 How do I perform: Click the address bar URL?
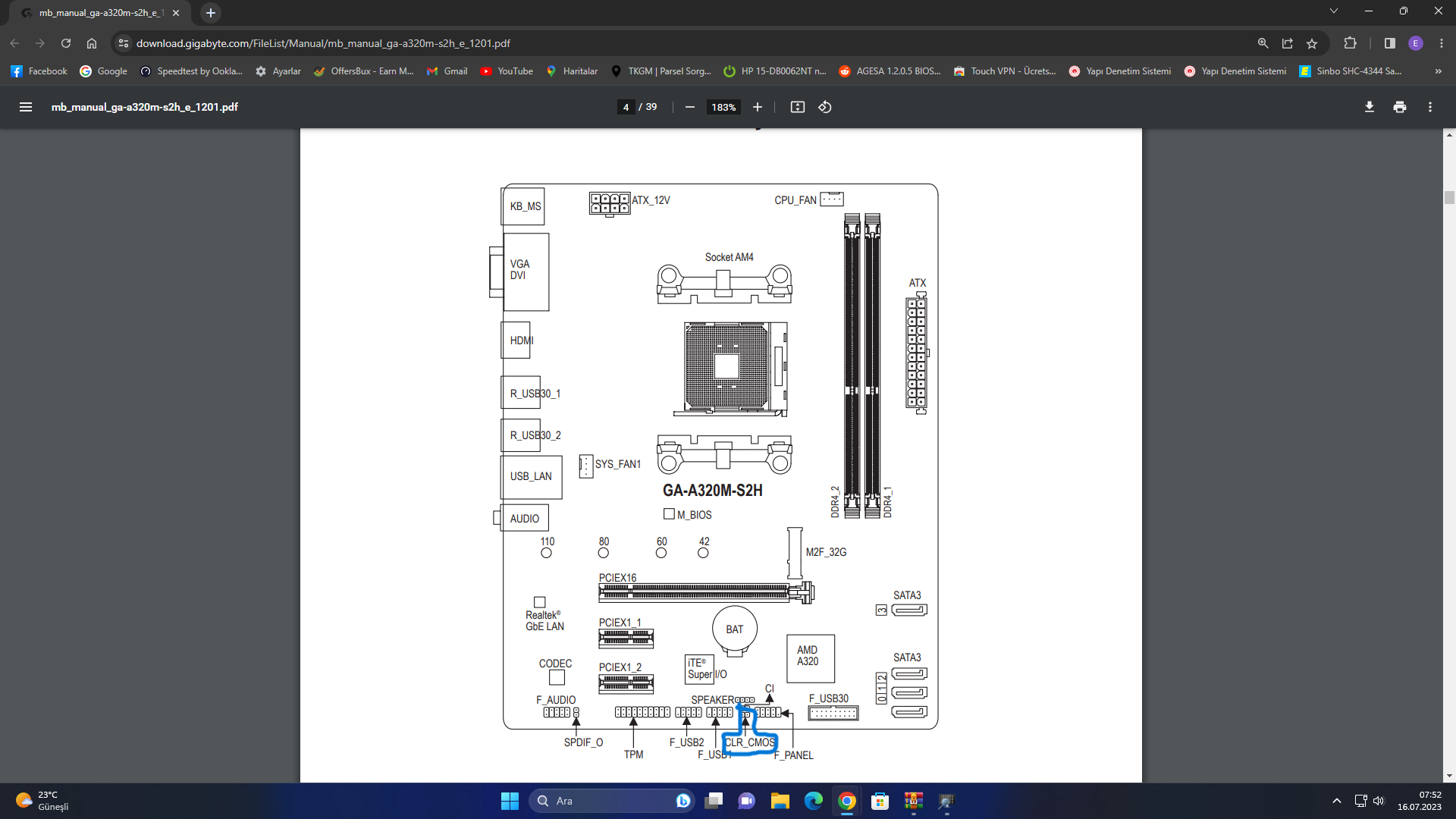tap(323, 43)
